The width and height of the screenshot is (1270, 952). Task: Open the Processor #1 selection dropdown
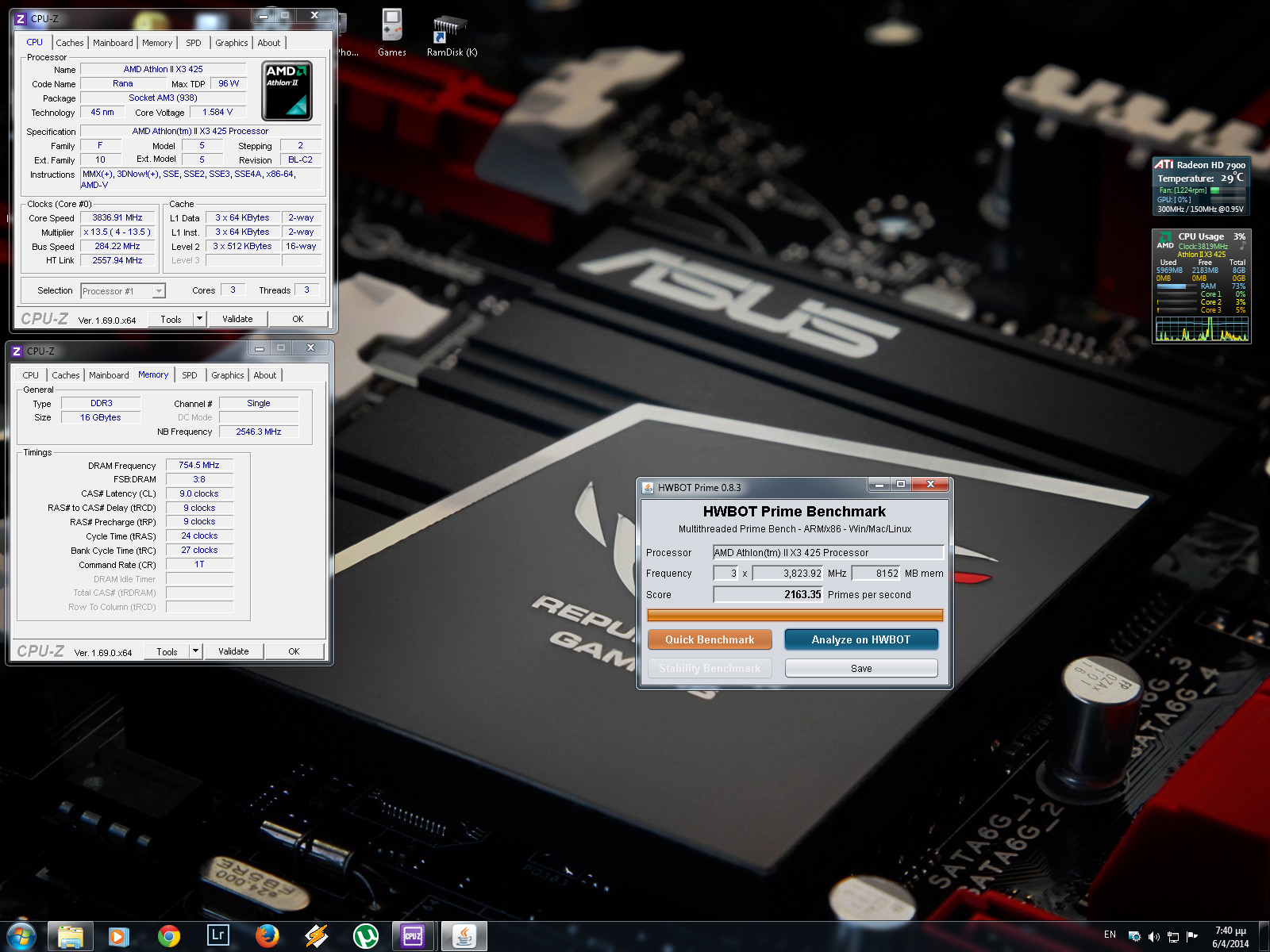[x=123, y=291]
